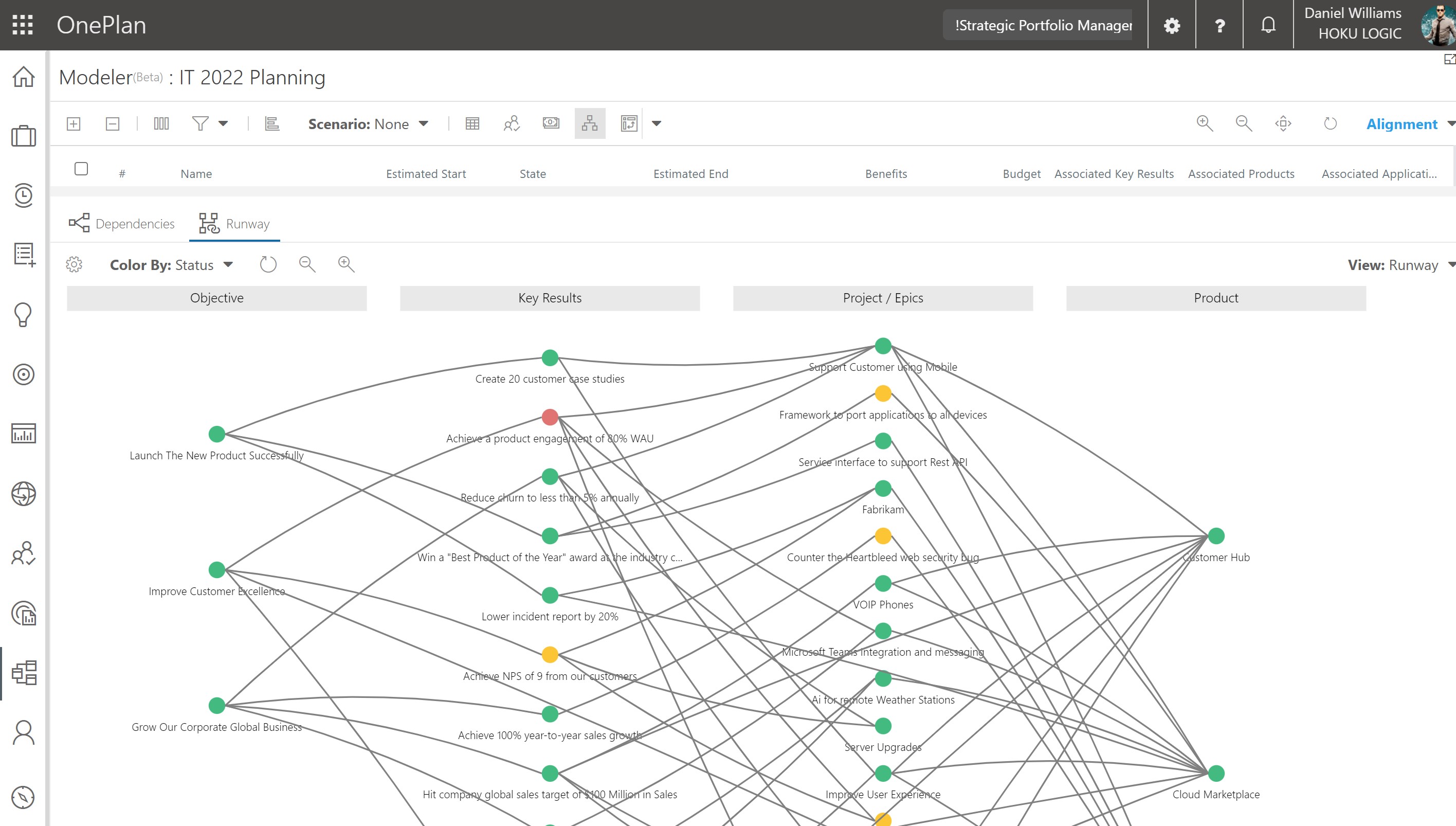The image size is (1456, 826).
Task: Open the resources people sidebar icon
Action: 23,553
